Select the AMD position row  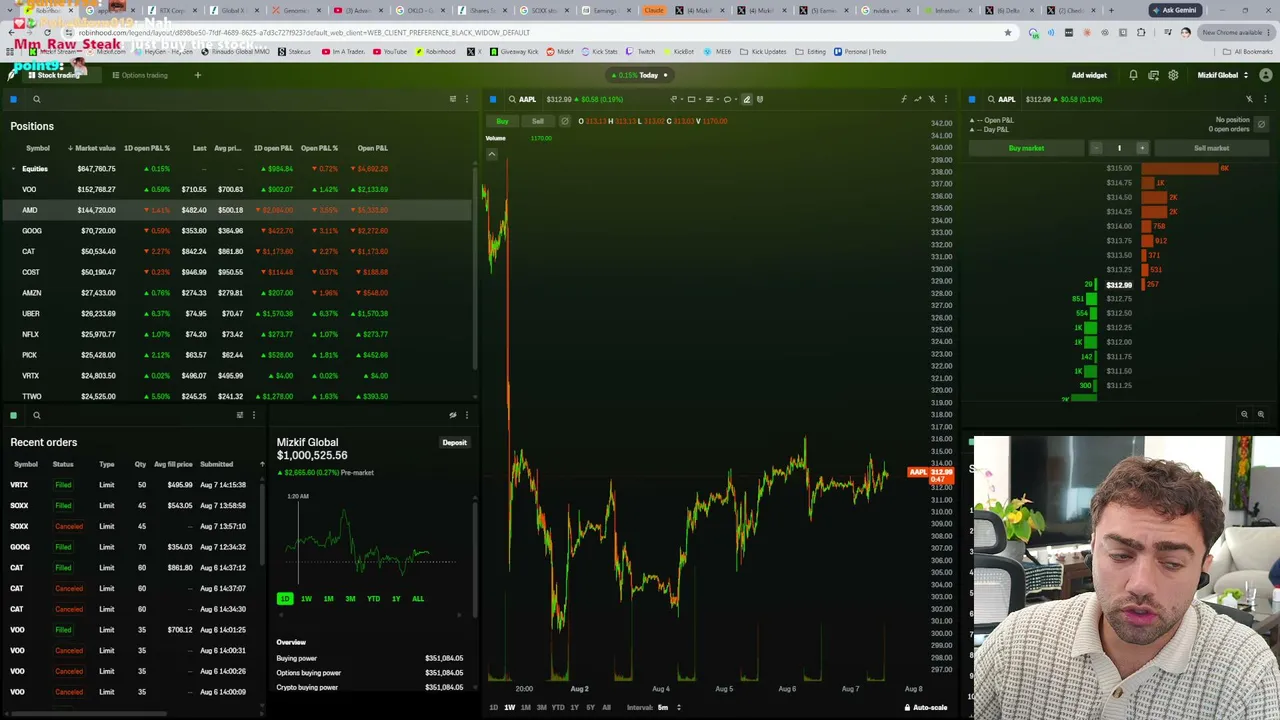tap(236, 210)
